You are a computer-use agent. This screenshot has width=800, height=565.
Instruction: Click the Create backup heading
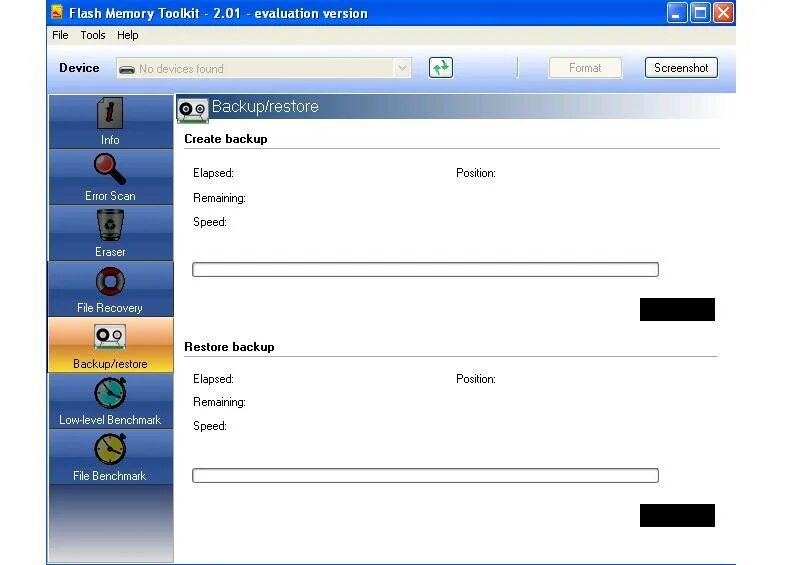pyautogui.click(x=226, y=139)
